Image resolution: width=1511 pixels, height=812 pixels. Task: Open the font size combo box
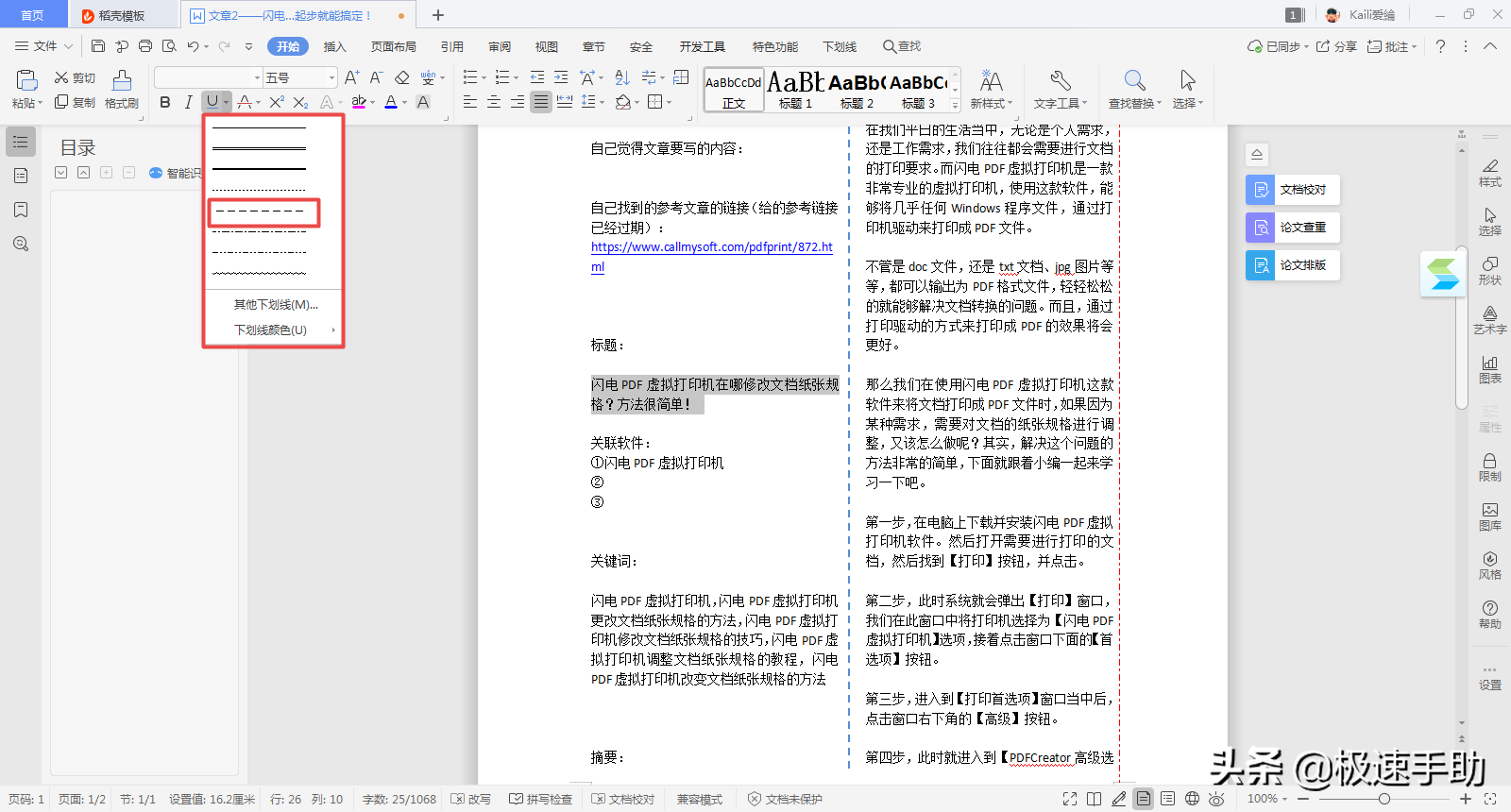(300, 77)
